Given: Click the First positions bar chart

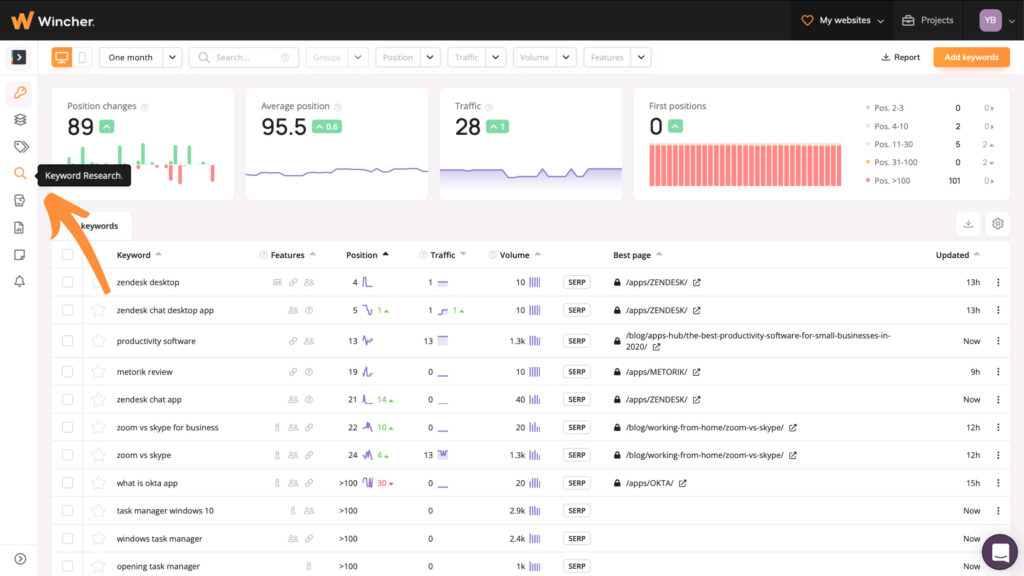Looking at the screenshot, I should 745,165.
